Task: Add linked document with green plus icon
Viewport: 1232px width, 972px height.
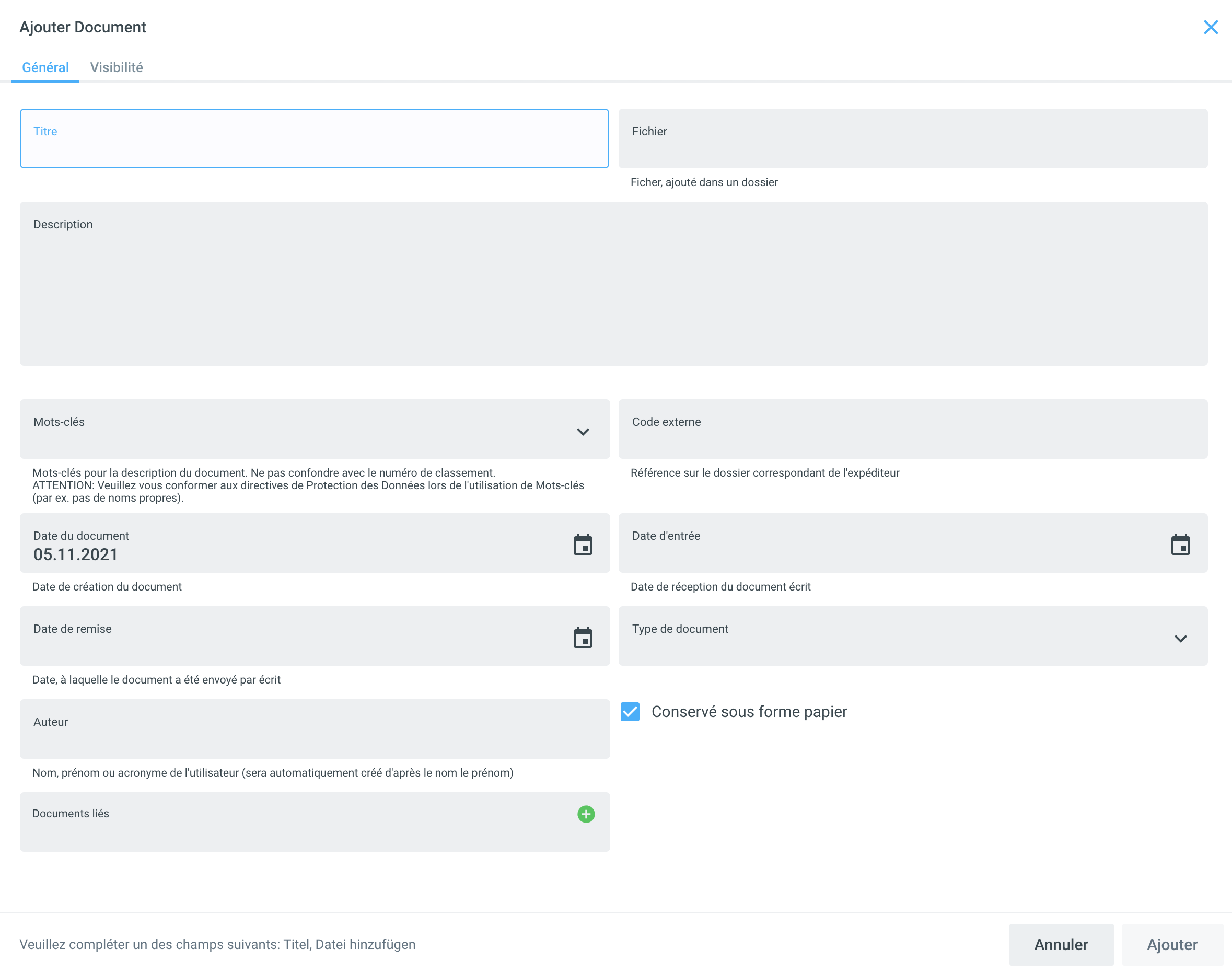Action: click(x=586, y=814)
